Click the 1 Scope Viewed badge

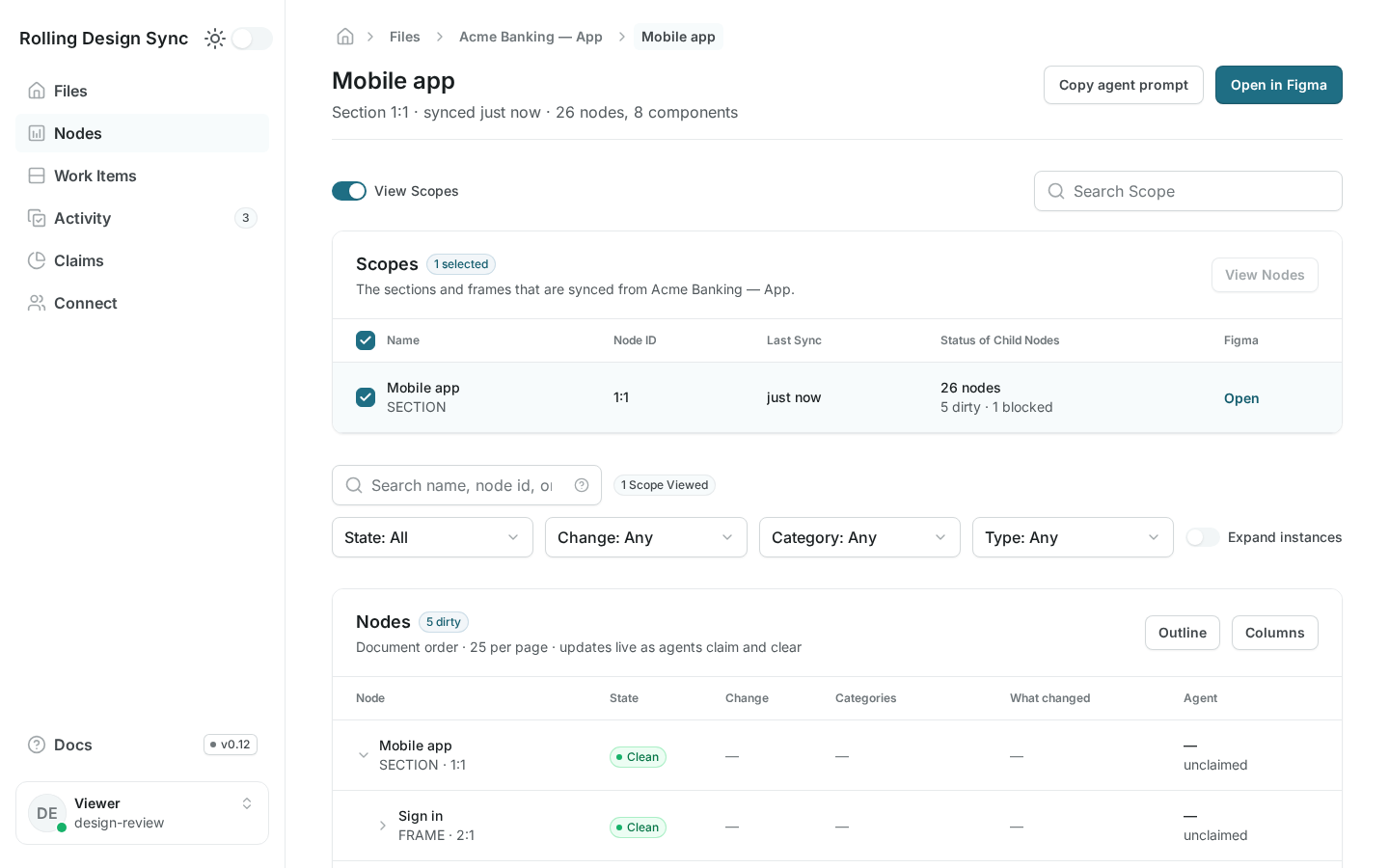point(665,485)
